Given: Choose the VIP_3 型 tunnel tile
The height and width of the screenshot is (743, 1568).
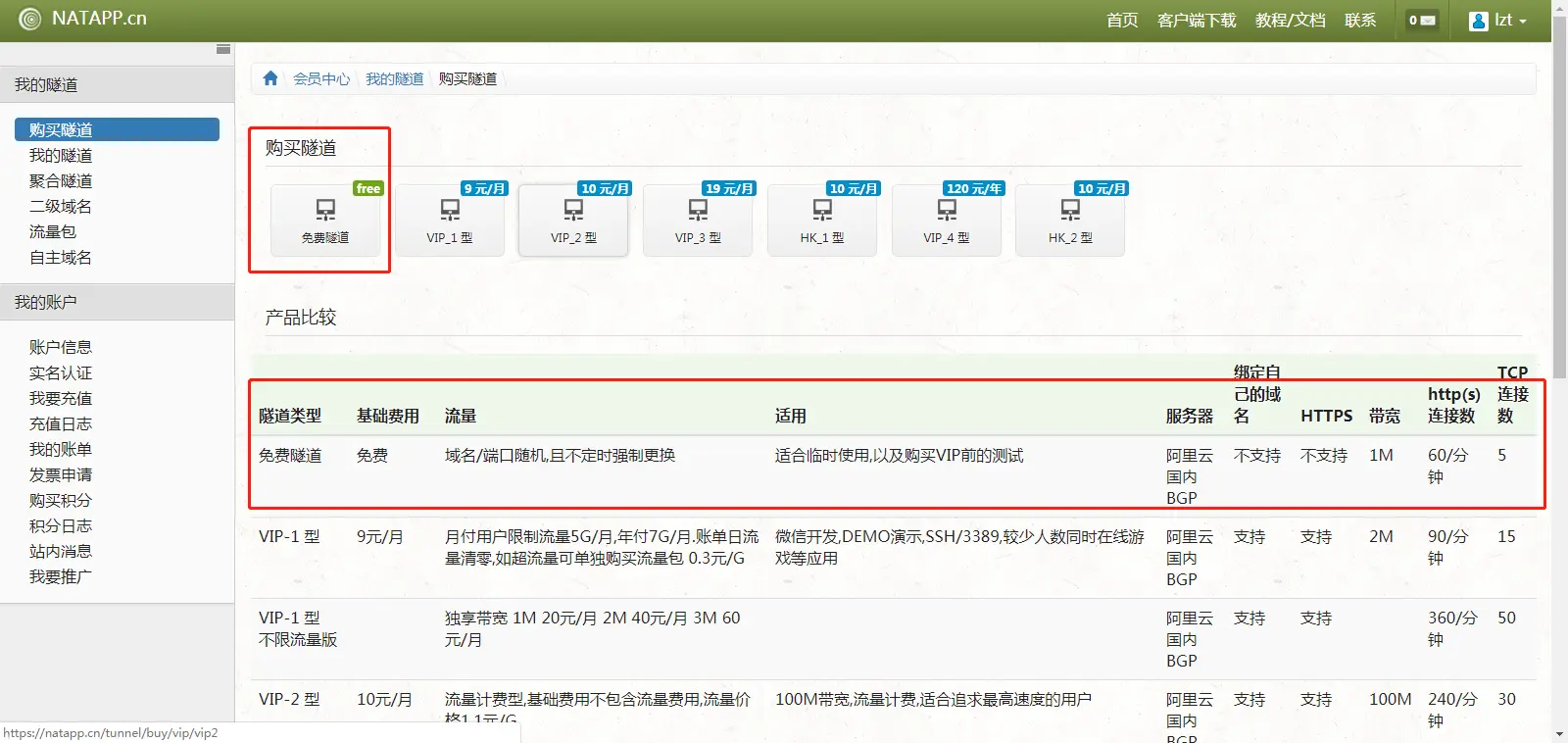Looking at the screenshot, I should pyautogui.click(x=698, y=221).
